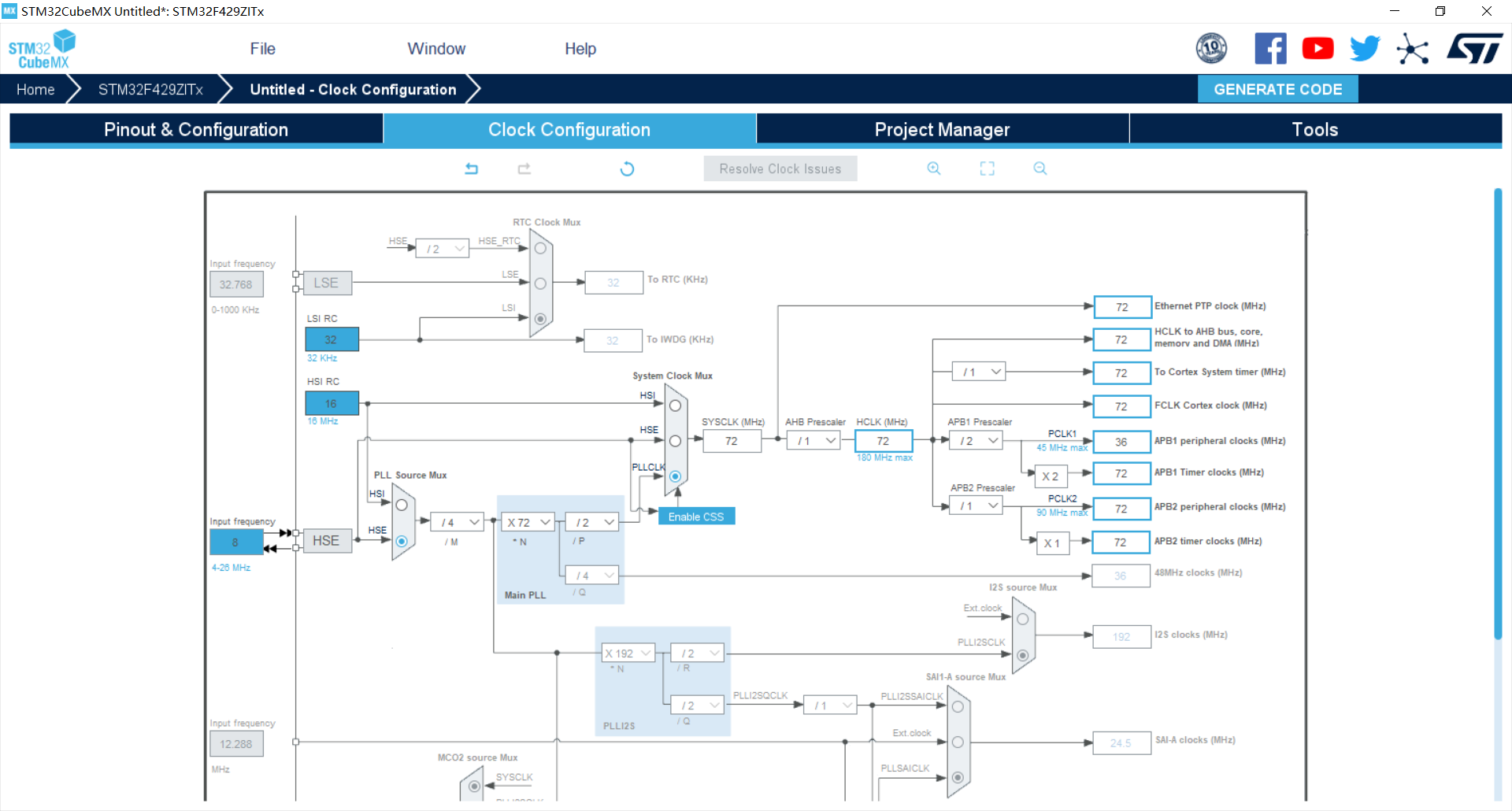Open the Main PLL /Q divider dropdown
Viewport: 1512px width, 811px height.
(x=592, y=576)
